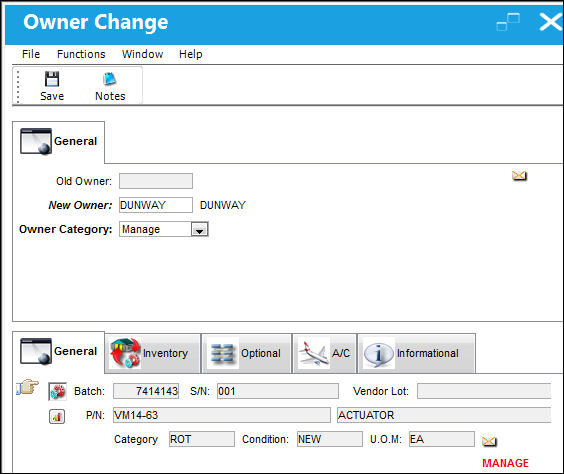Click the New Owner field containing DUNWAY
The height and width of the screenshot is (474, 564).
click(x=156, y=205)
